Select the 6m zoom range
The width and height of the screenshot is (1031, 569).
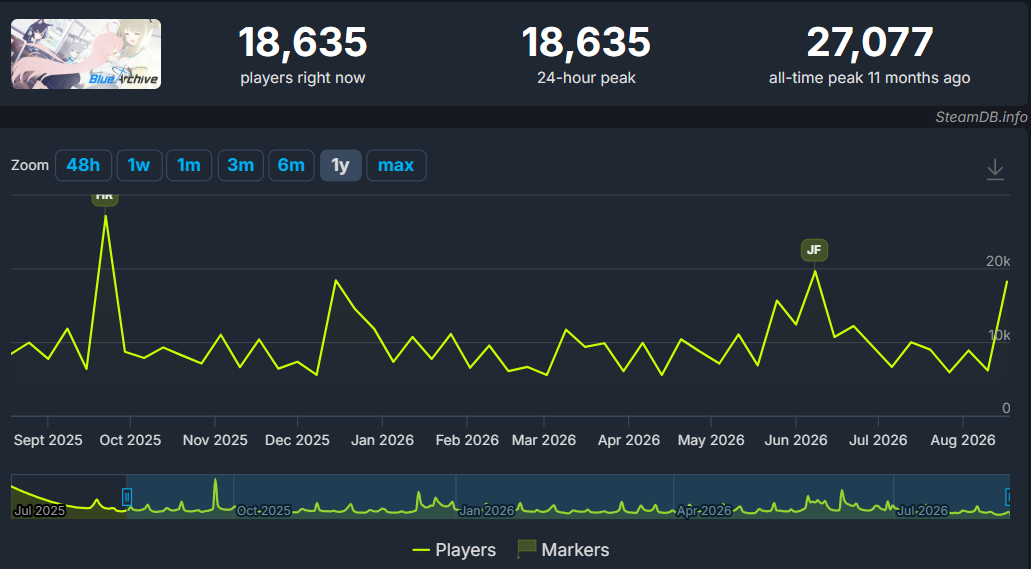click(291, 165)
